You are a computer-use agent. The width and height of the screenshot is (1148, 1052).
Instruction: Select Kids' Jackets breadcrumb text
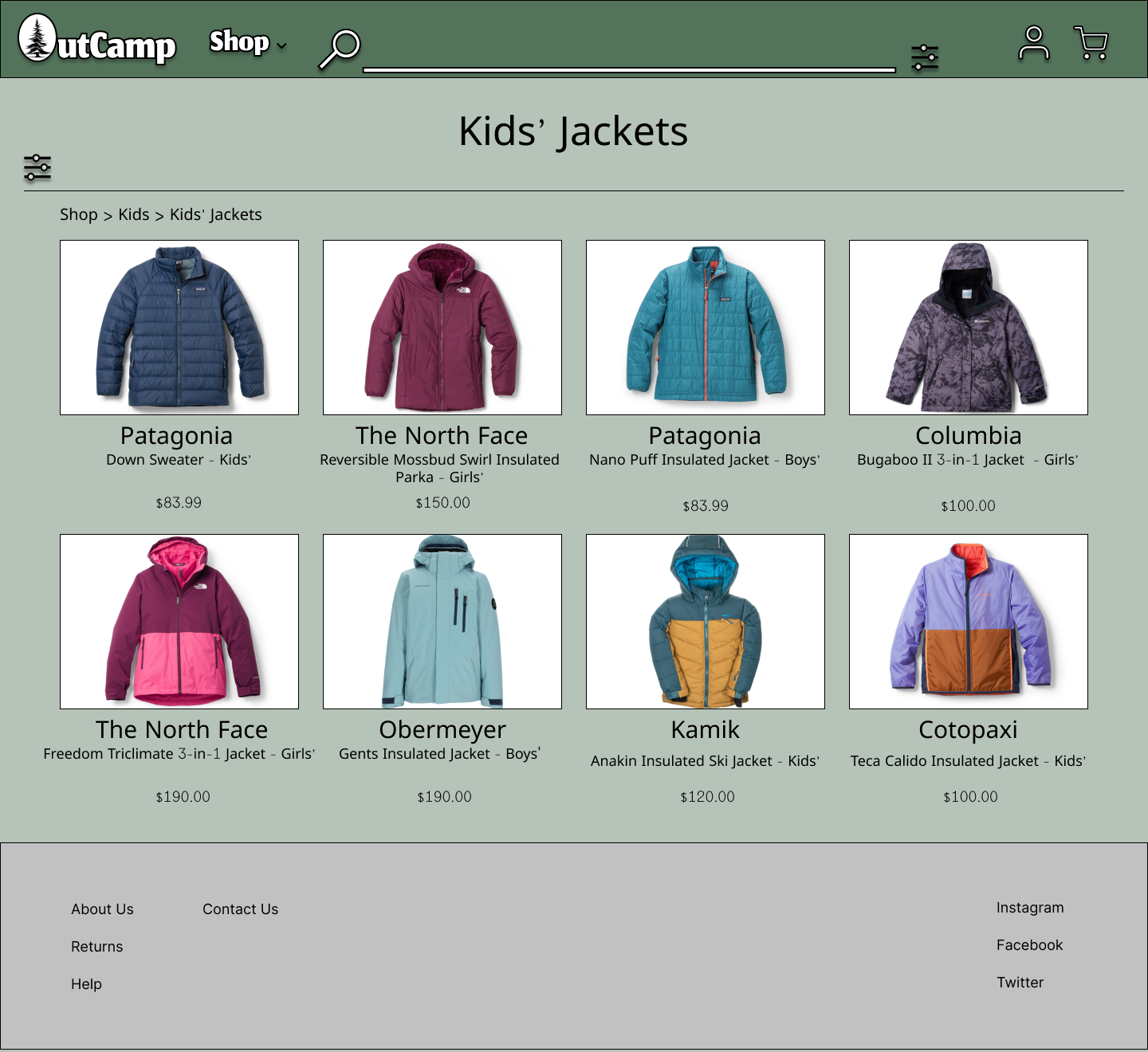tap(216, 214)
